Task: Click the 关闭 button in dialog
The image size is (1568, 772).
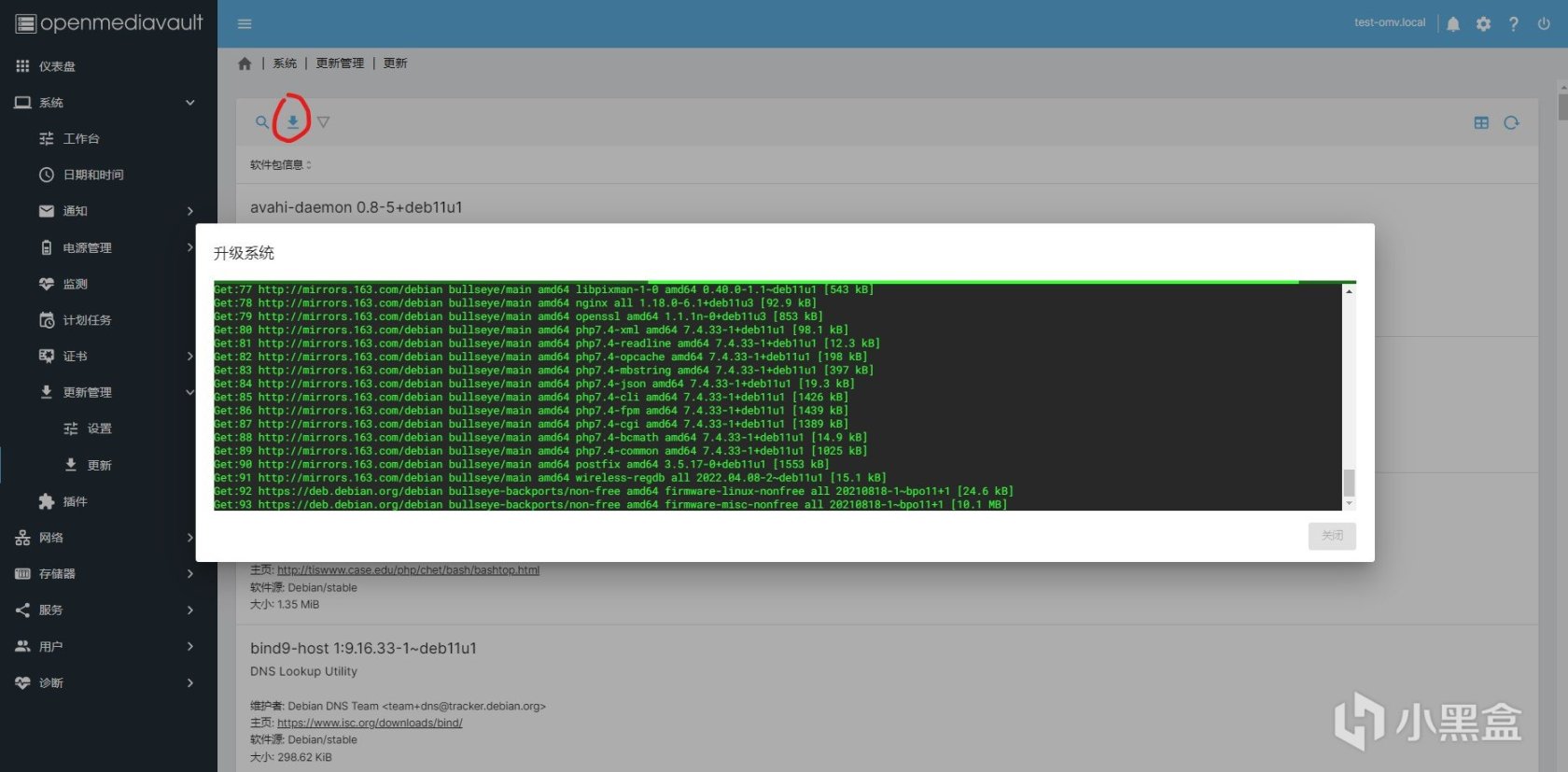Action: pos(1332,536)
